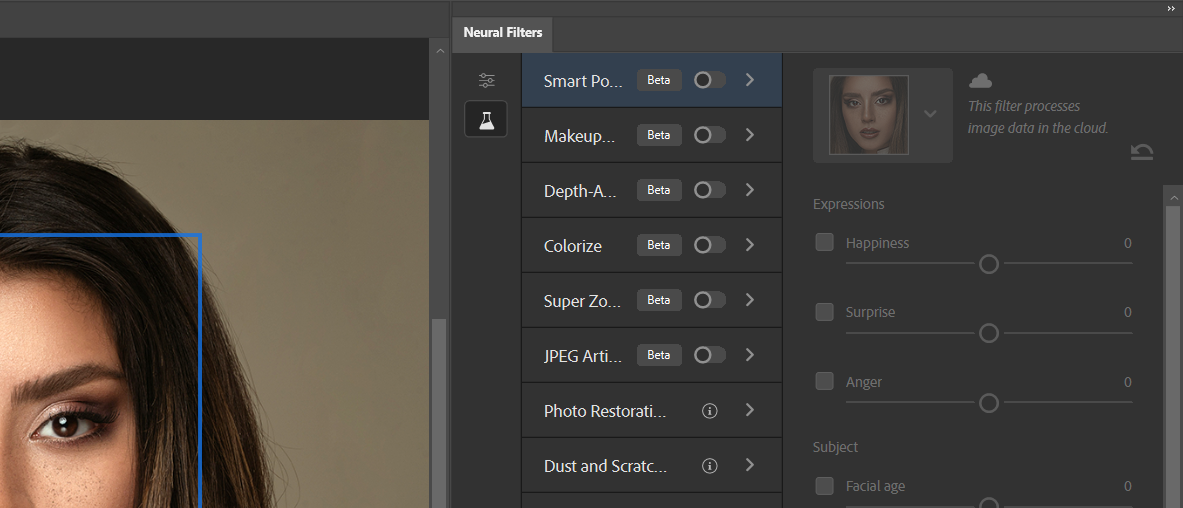Collapse panels with the double-arrow icon

coord(1171,8)
